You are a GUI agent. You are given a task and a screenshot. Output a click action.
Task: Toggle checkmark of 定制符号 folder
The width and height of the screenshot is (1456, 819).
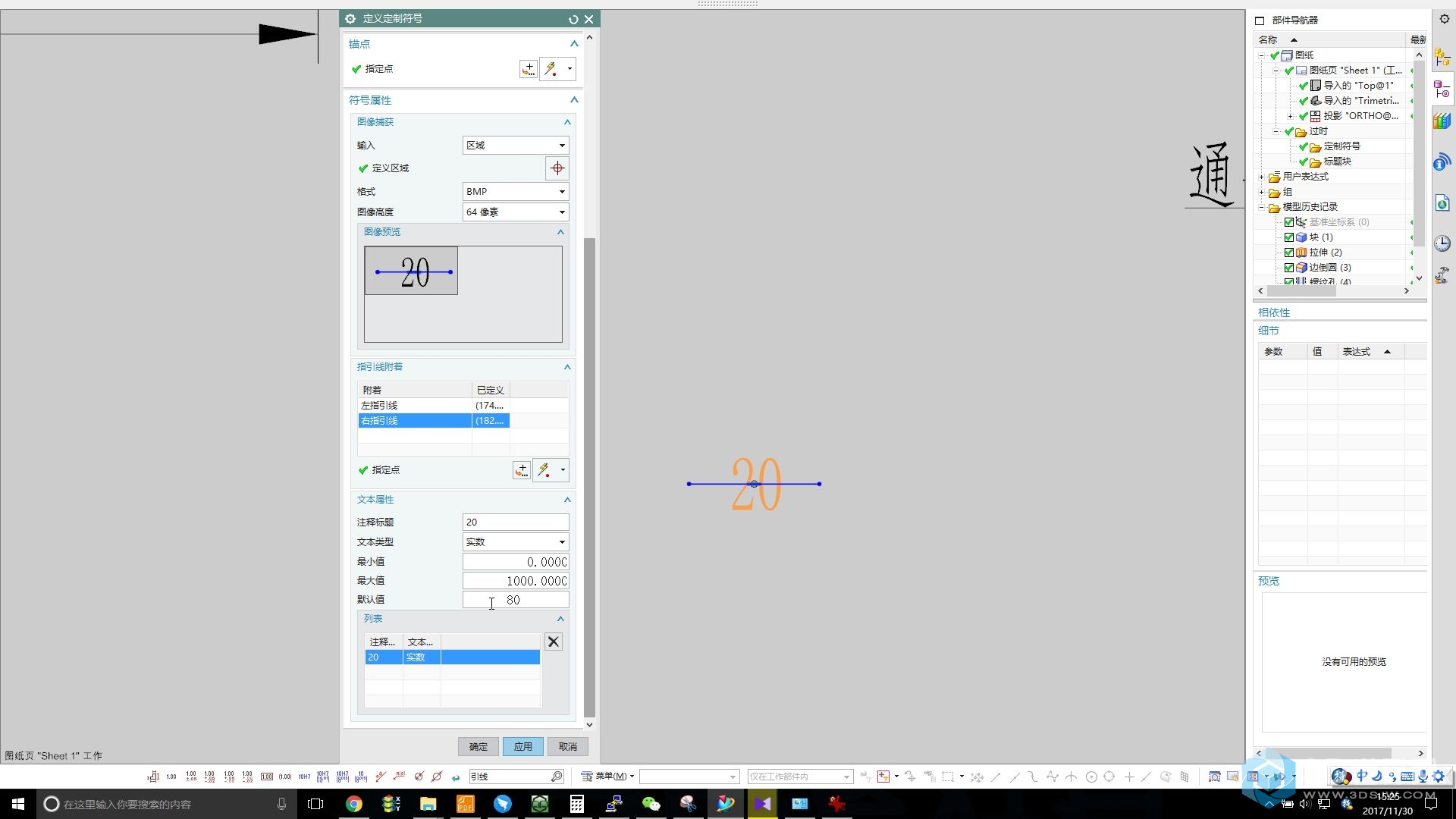[1304, 146]
